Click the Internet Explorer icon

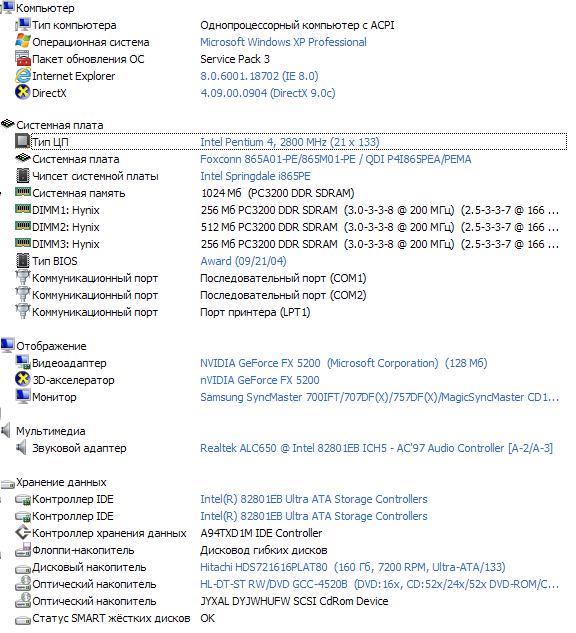(x=23, y=75)
